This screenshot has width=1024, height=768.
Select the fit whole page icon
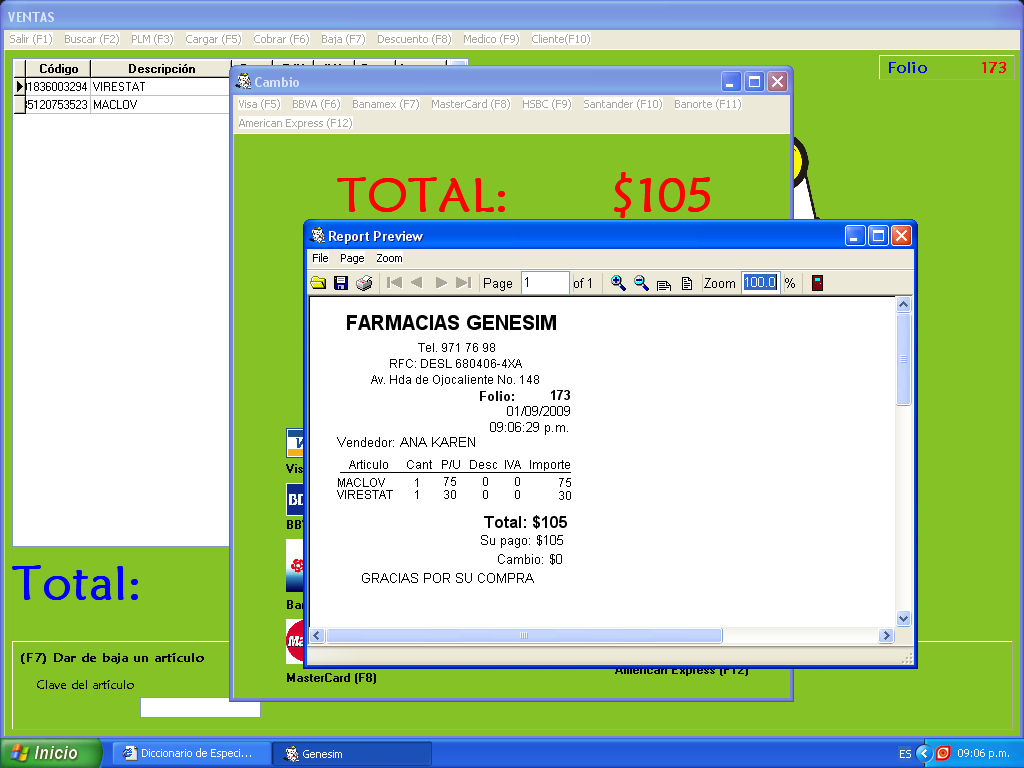tap(687, 284)
